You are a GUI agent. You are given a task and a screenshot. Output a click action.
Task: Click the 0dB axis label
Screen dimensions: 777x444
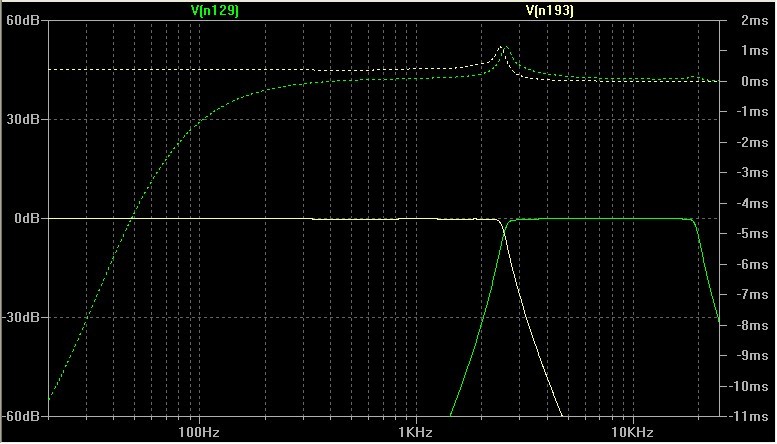click(x=26, y=219)
